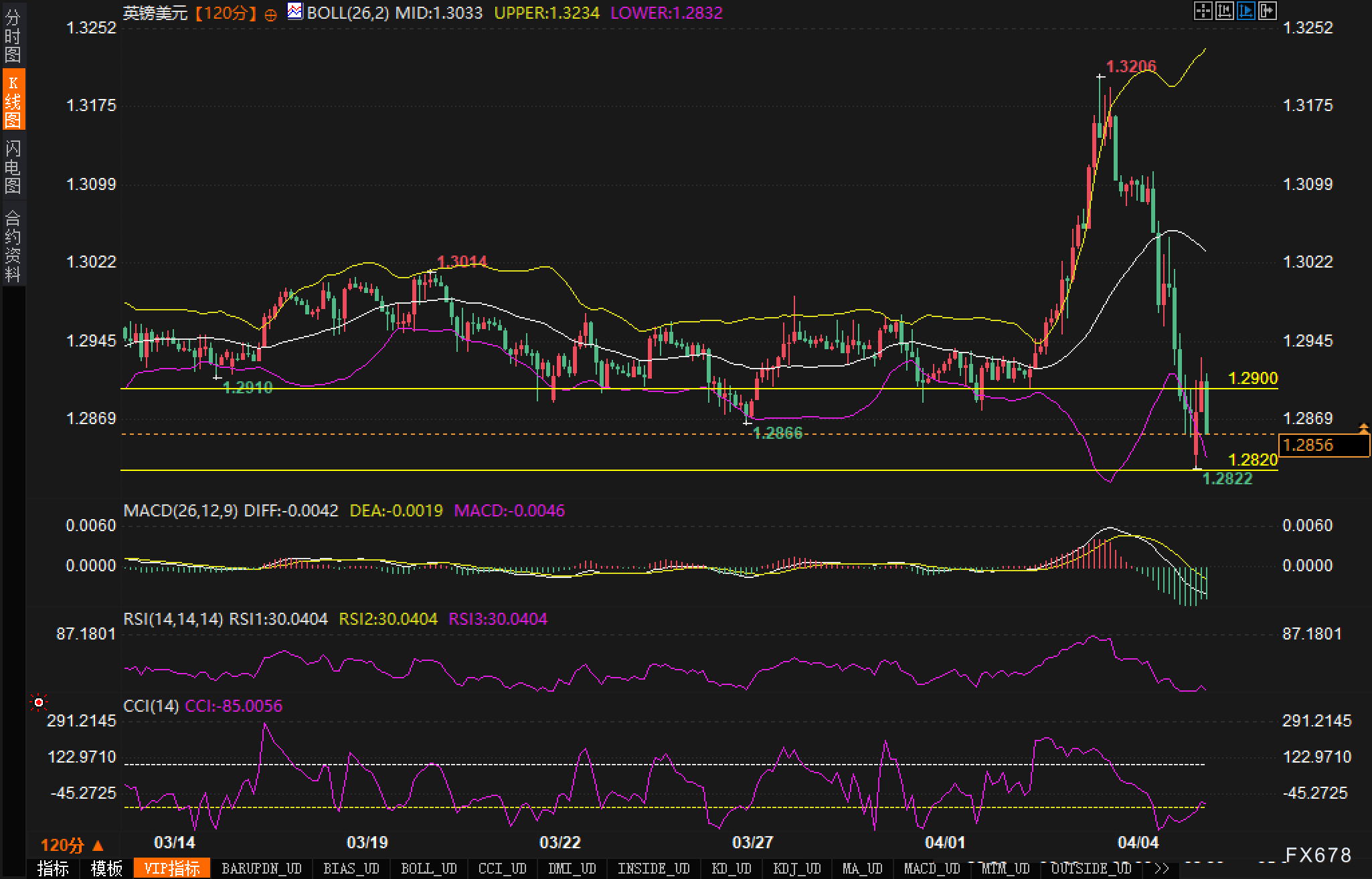Viewport: 1372px width, 879px height.
Task: Click the orange price alert bell at 1.2856
Action: pyautogui.click(x=1364, y=427)
